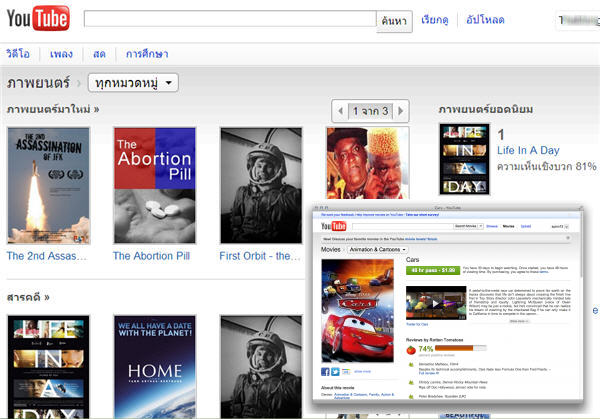
Task: Open Animation & Cartoons category dropdown
Action: 377,249
